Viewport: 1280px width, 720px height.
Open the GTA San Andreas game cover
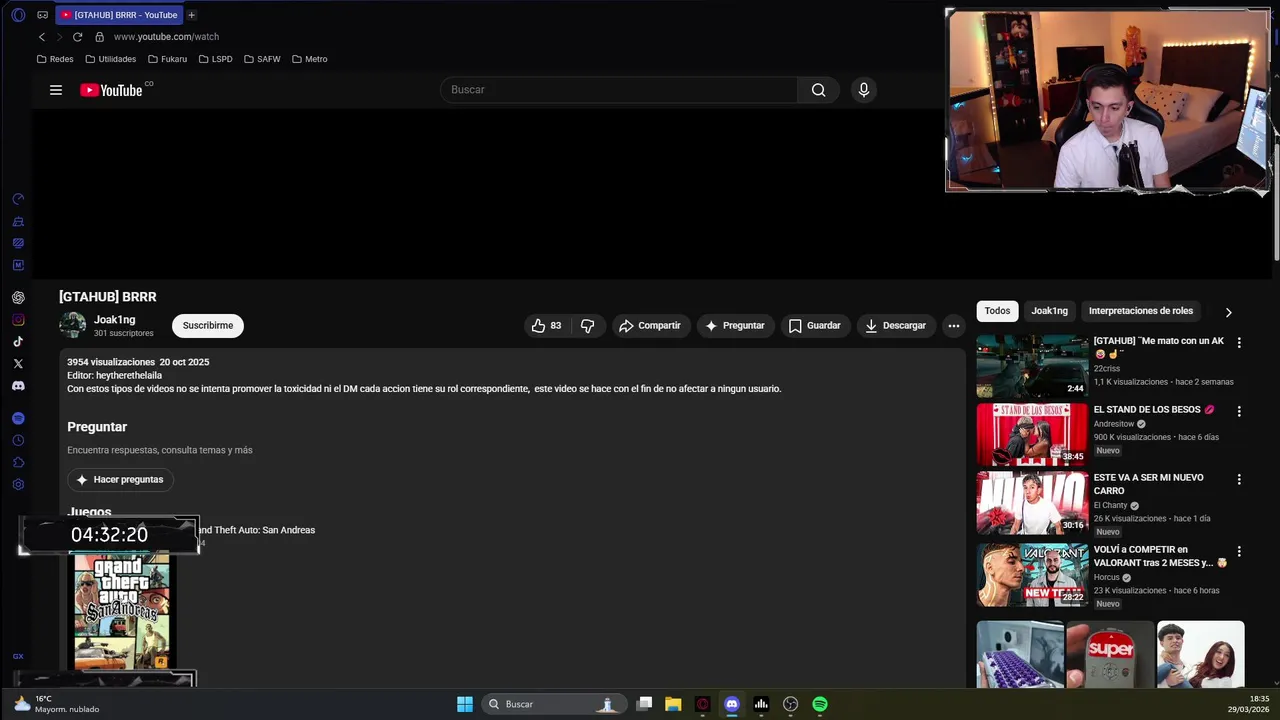click(122, 610)
